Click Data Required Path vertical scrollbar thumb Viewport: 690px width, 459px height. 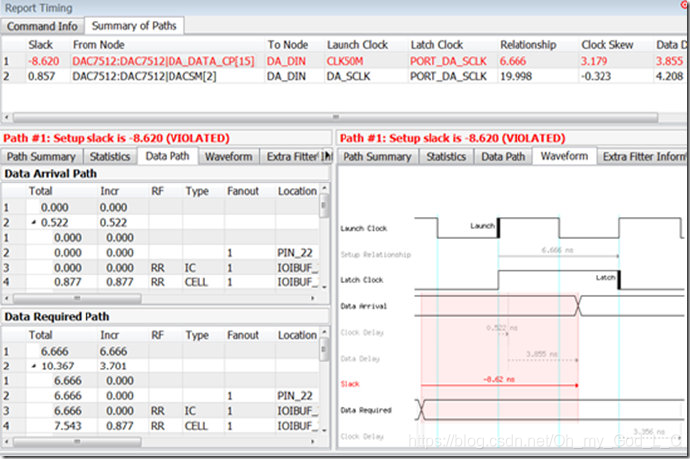pyautogui.click(x=324, y=350)
